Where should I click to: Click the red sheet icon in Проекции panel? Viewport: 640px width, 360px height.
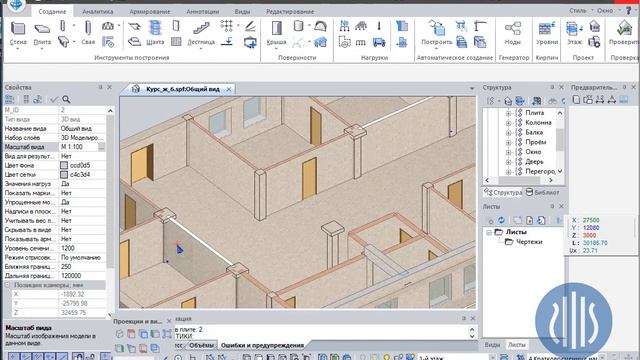click(131, 333)
